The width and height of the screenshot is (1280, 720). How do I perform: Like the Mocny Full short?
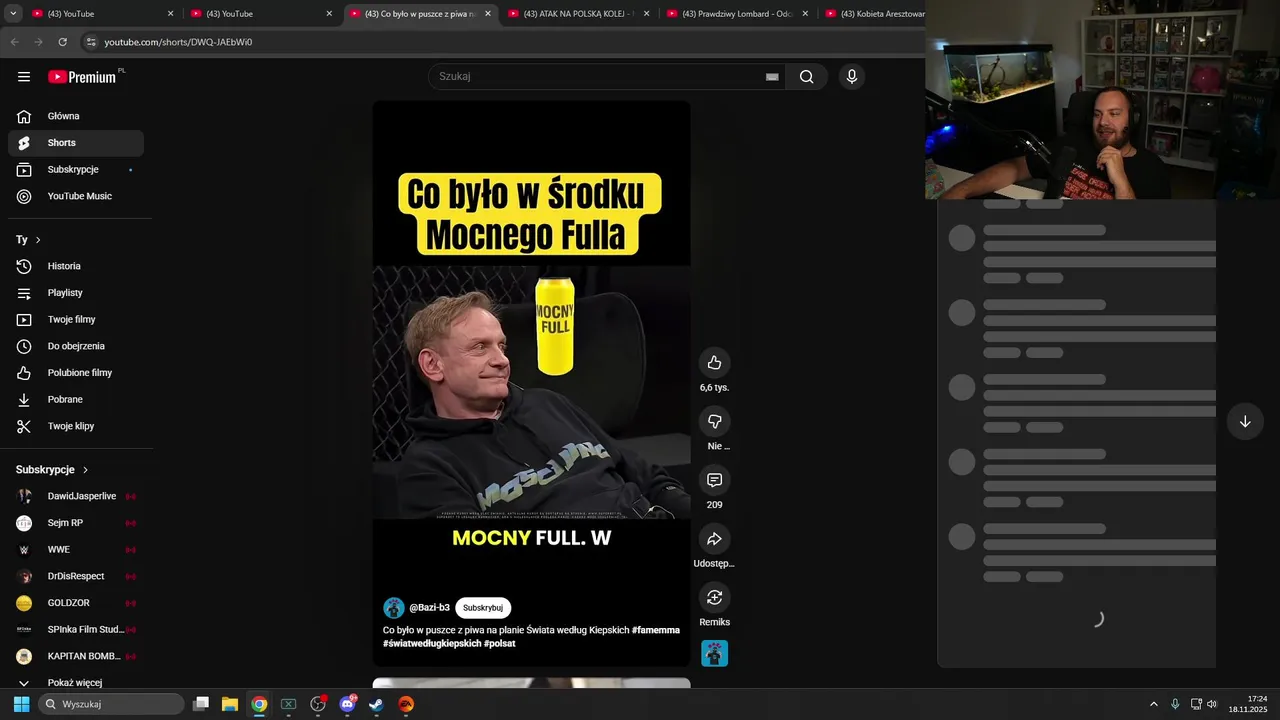[x=714, y=363]
